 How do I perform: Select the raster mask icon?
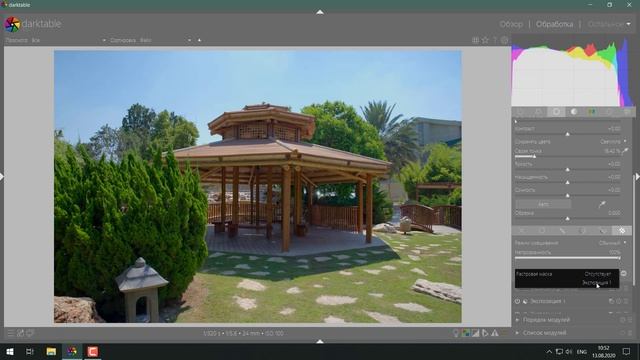pos(622,231)
